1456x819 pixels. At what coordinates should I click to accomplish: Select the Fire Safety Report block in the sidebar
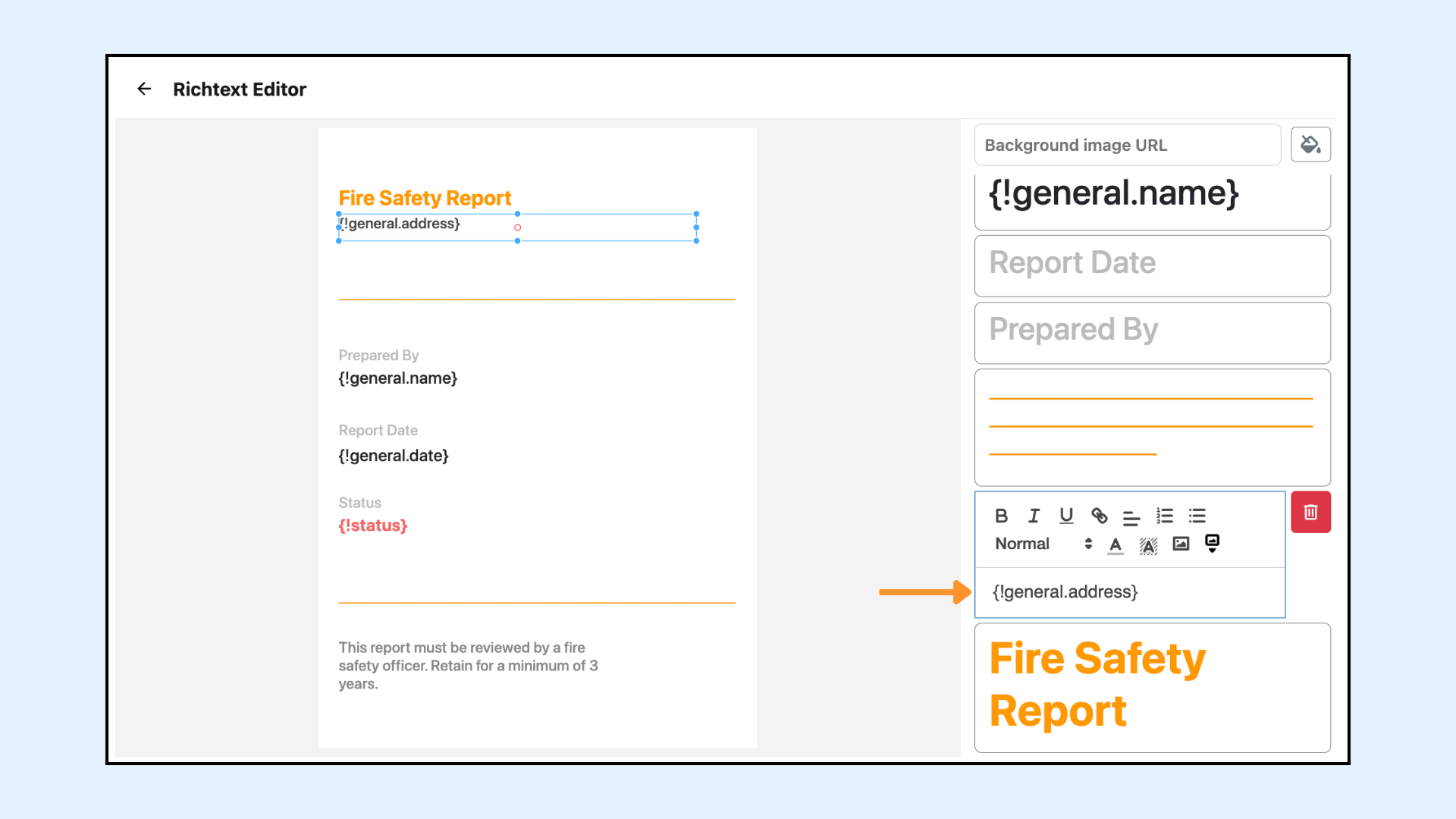click(x=1152, y=686)
